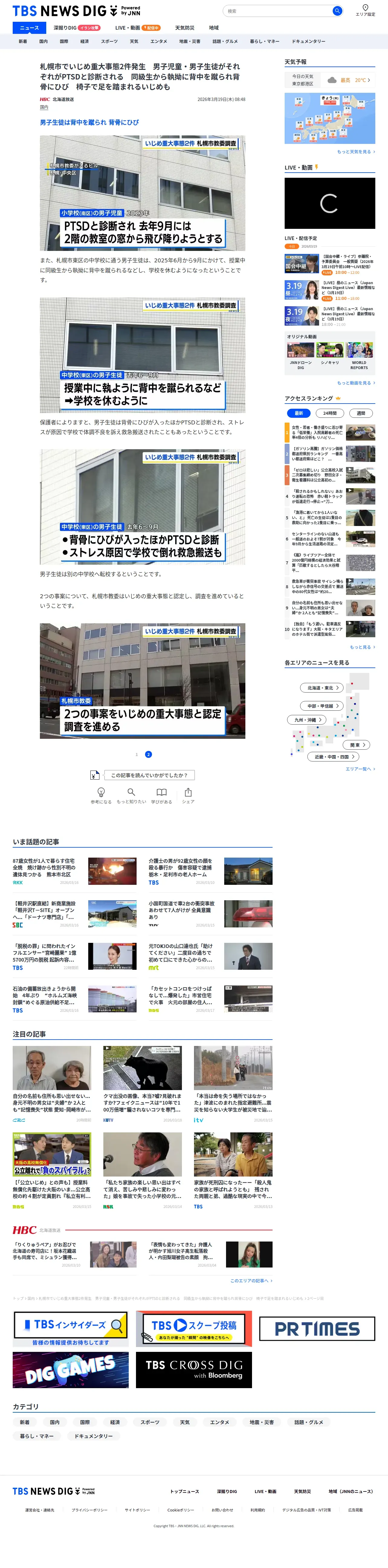Screen dimensions: 388x1568
Task: Open the ranking number 4 article
Action: [x=330, y=496]
